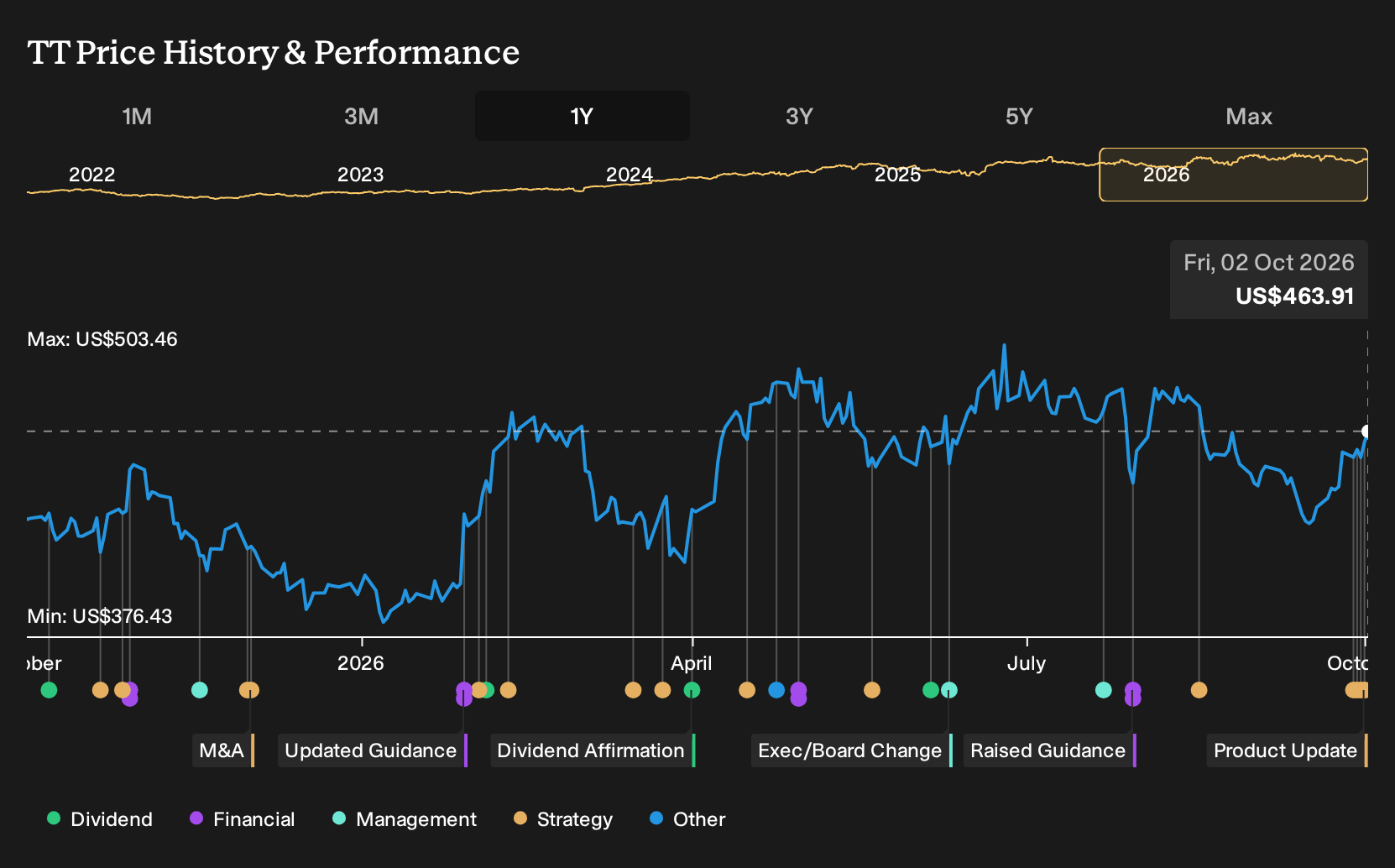This screenshot has width=1395, height=868.
Task: Click the "TT Price History & Performance" heading
Action: point(274,52)
